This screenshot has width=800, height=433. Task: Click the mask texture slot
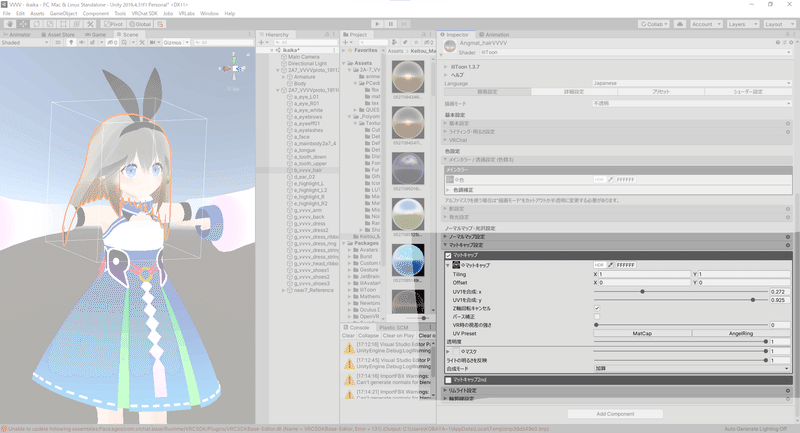point(456,351)
